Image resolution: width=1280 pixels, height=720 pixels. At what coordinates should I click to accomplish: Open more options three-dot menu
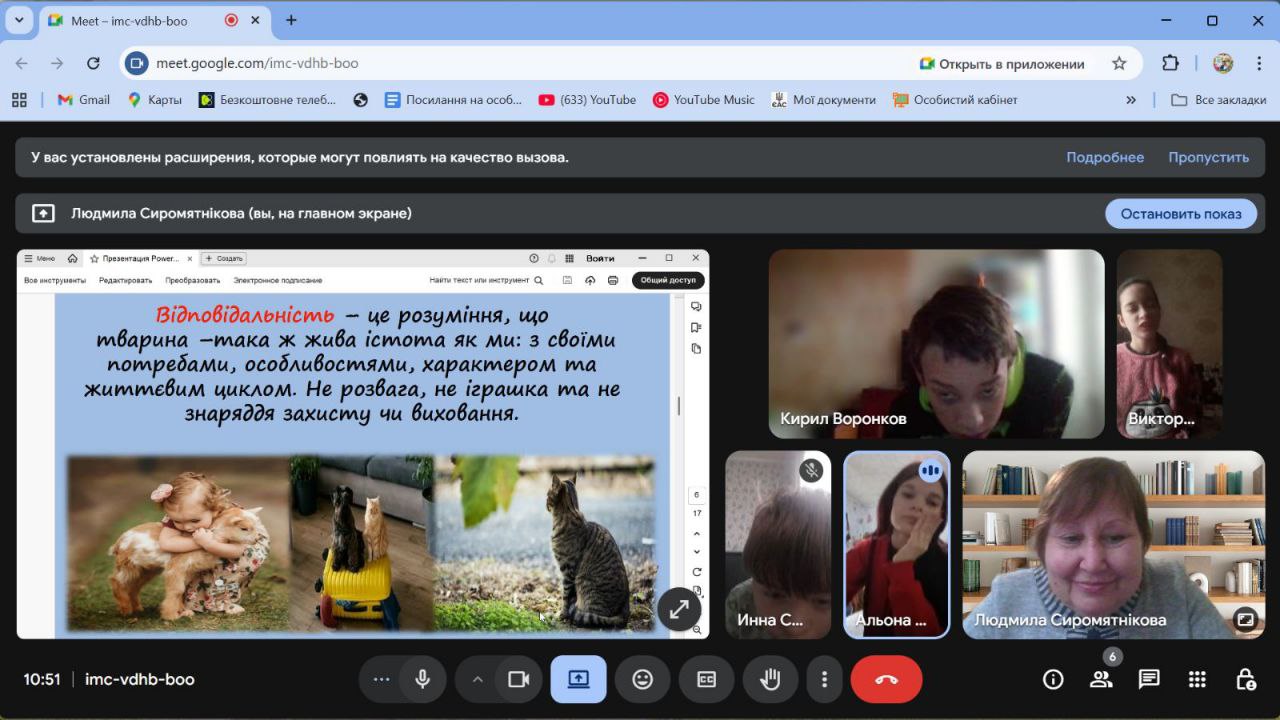[x=824, y=679]
